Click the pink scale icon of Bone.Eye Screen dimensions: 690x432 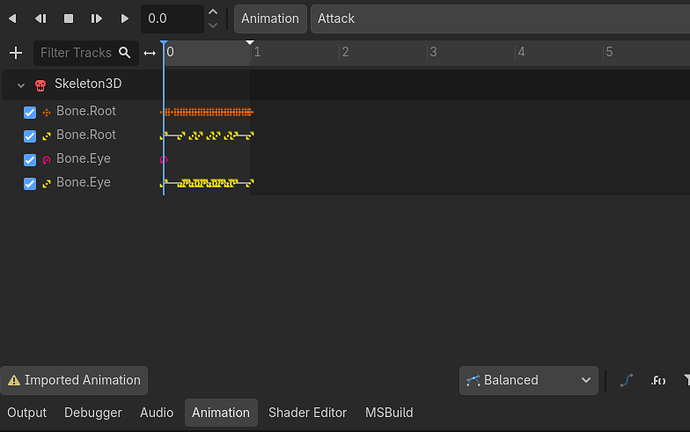pos(46,160)
